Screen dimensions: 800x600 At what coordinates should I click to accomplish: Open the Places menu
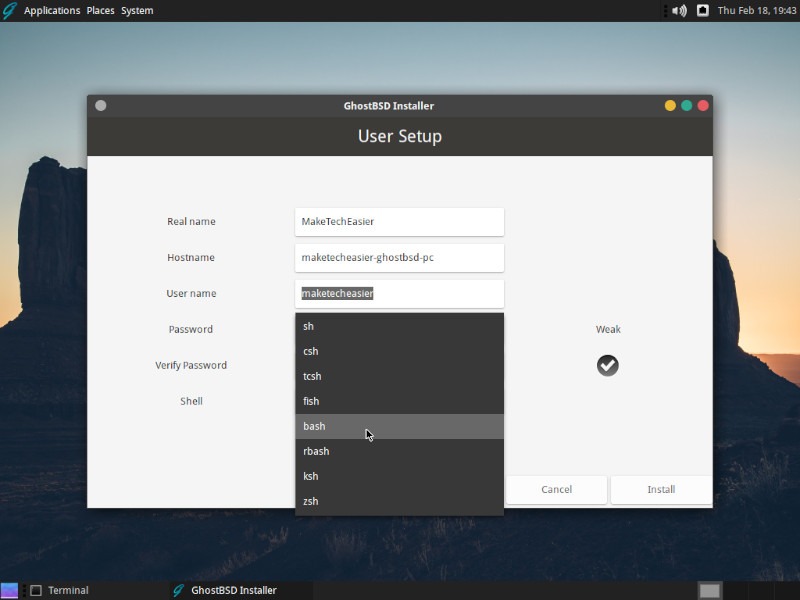pyautogui.click(x=100, y=10)
